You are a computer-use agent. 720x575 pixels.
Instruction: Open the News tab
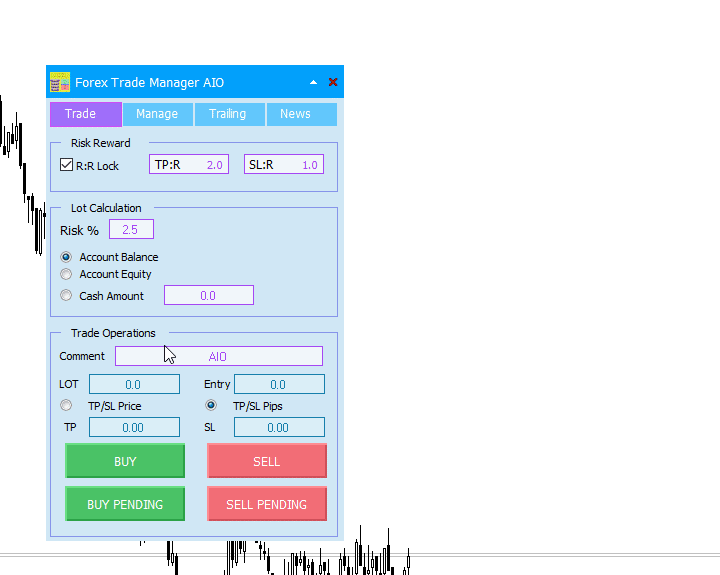(x=302, y=114)
